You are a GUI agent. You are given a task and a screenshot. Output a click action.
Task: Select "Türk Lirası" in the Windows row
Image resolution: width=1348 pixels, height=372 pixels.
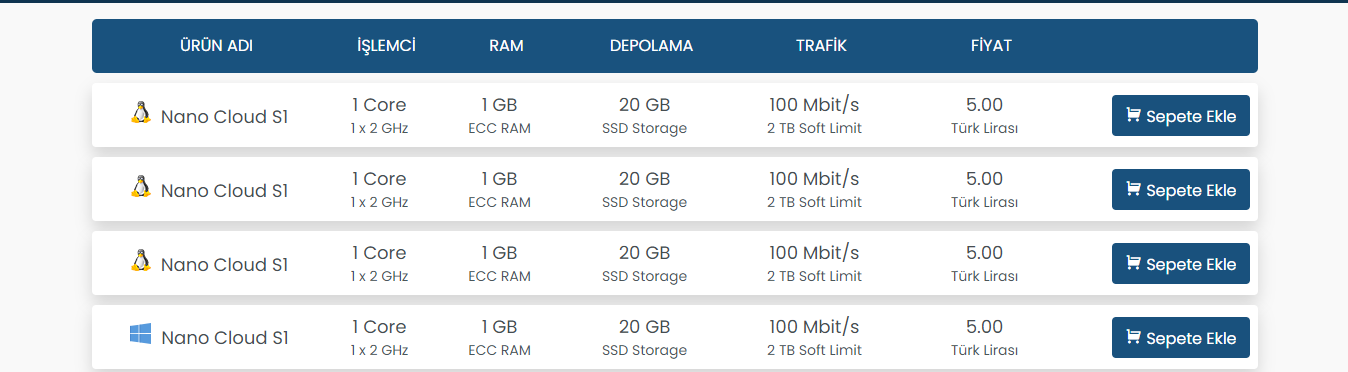tap(984, 350)
